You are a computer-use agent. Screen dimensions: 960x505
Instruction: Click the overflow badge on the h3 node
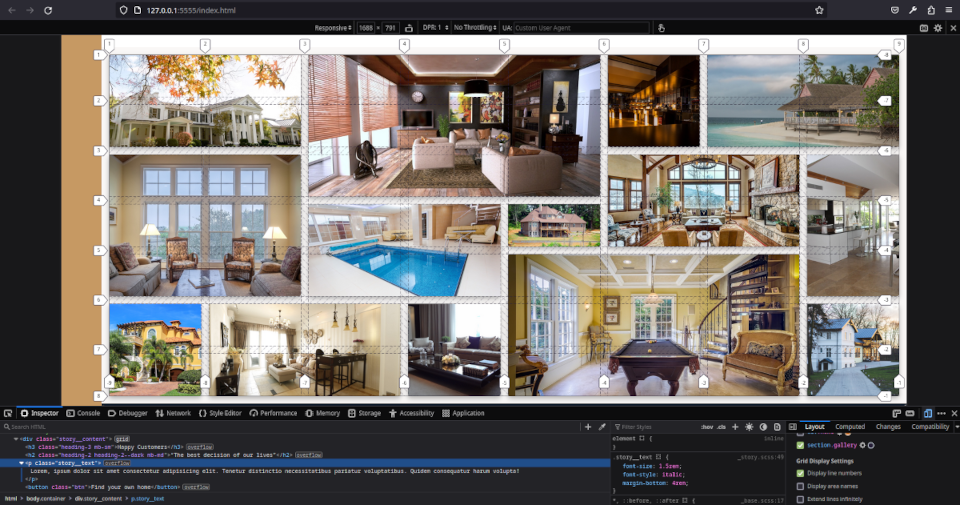pos(200,447)
